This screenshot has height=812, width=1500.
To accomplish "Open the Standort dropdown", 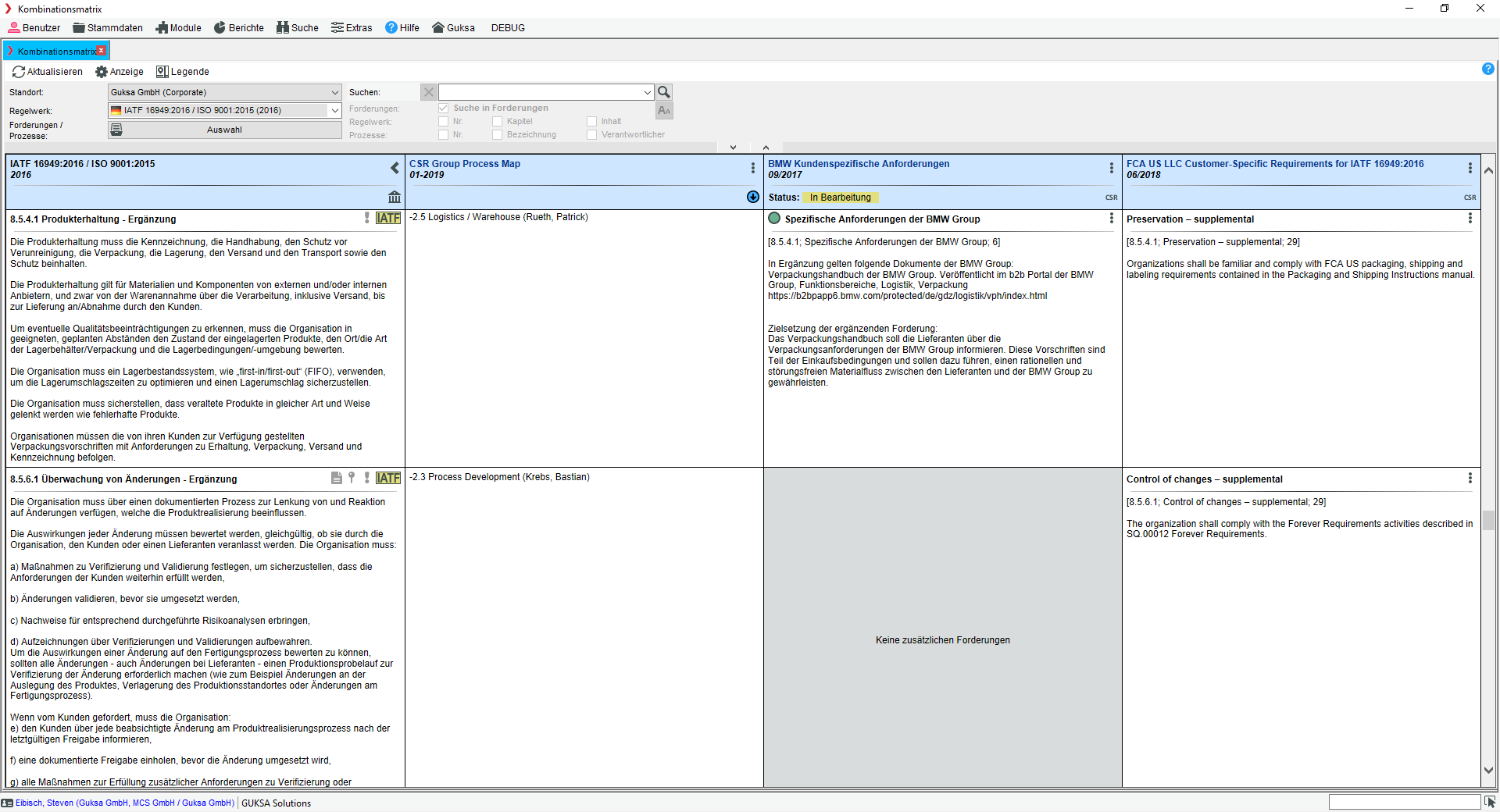I will [x=225, y=92].
